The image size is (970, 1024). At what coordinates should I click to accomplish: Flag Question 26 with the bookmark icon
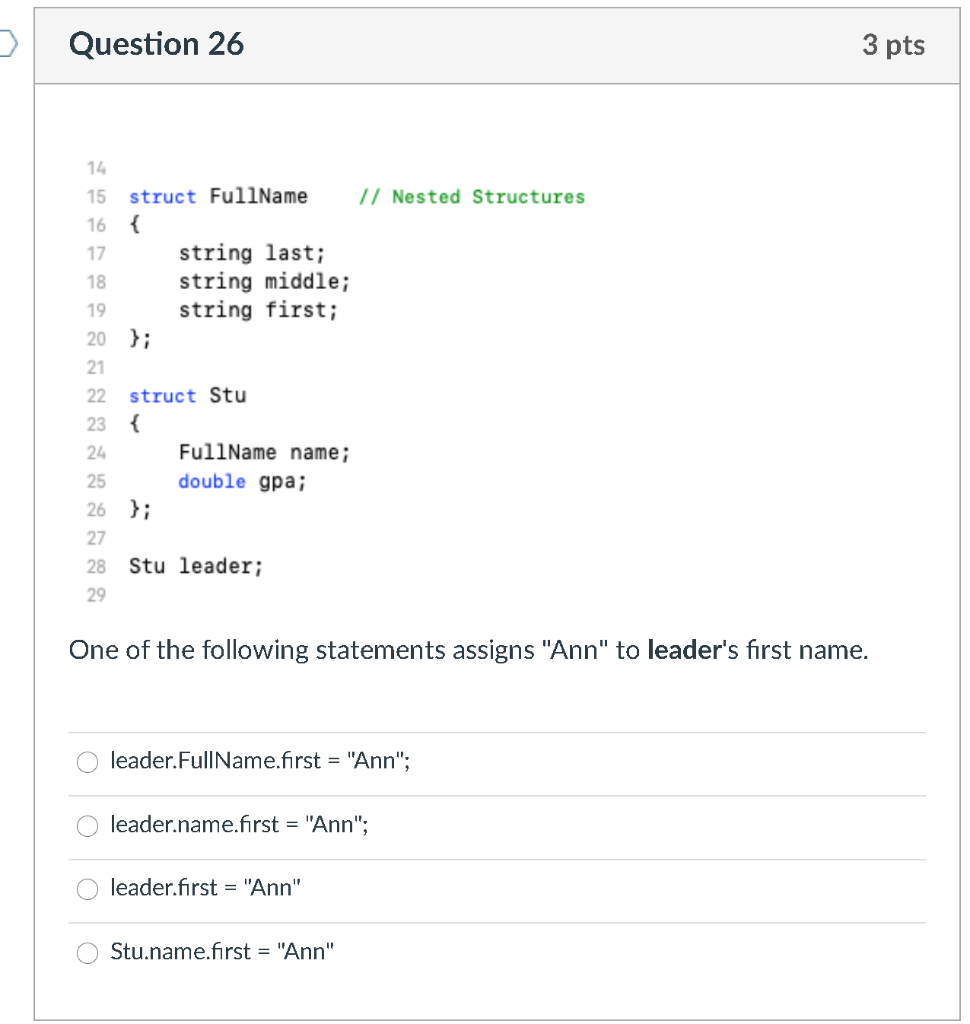8,44
